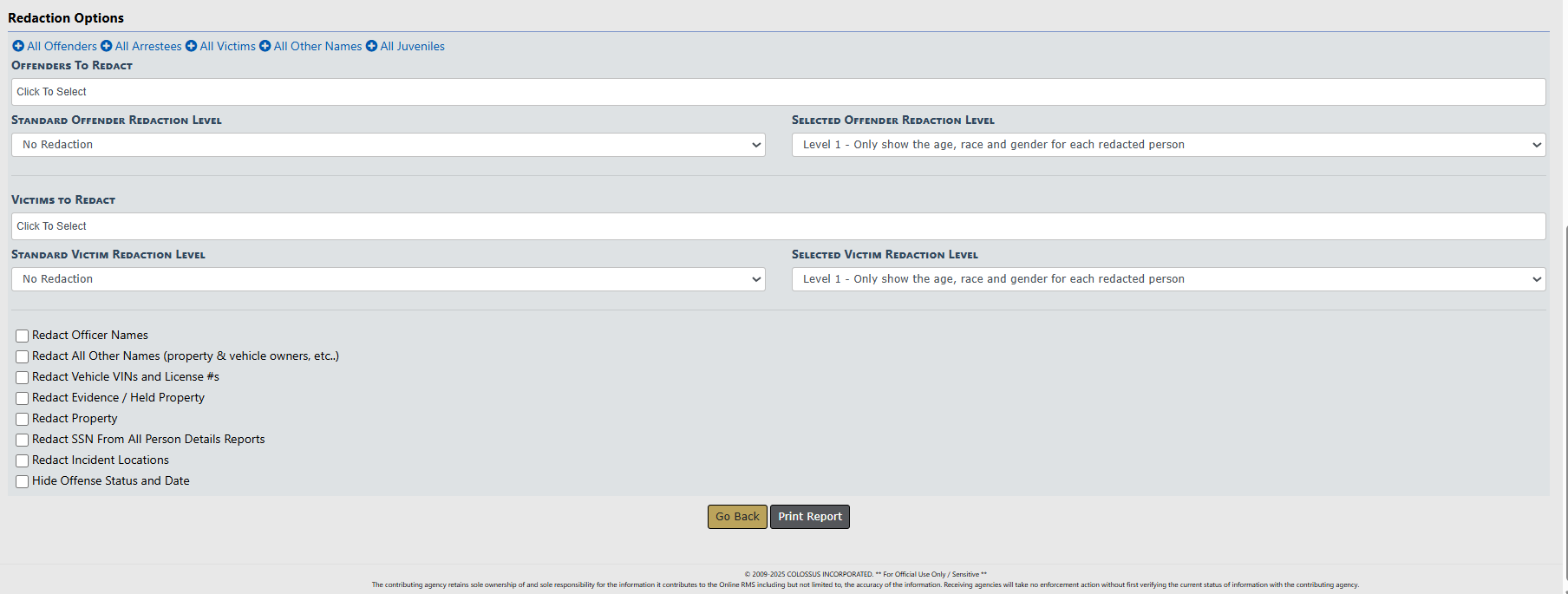Check Redact Vehicle VINs and License #s
This screenshot has height=594, width=1568.
click(x=23, y=377)
